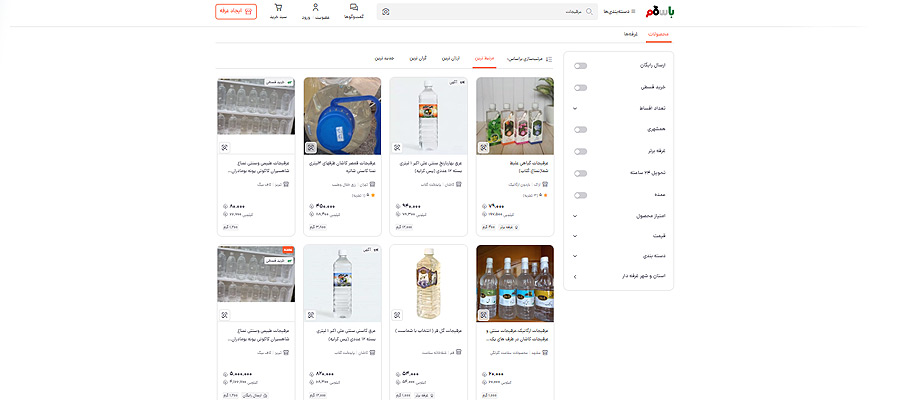900x400 pixels.
Task: Toggle the 24-hour delivery filter
Action: (x=580, y=172)
